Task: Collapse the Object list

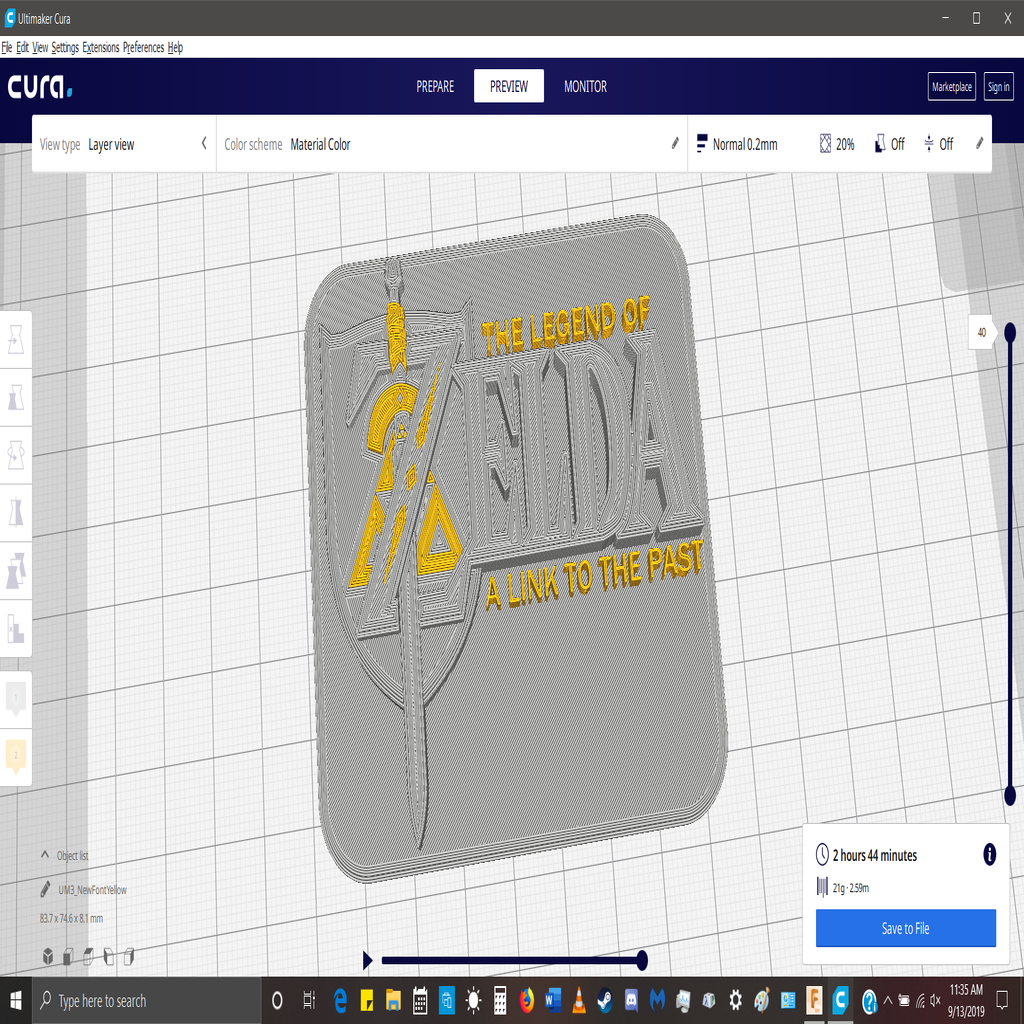Action: pos(45,855)
